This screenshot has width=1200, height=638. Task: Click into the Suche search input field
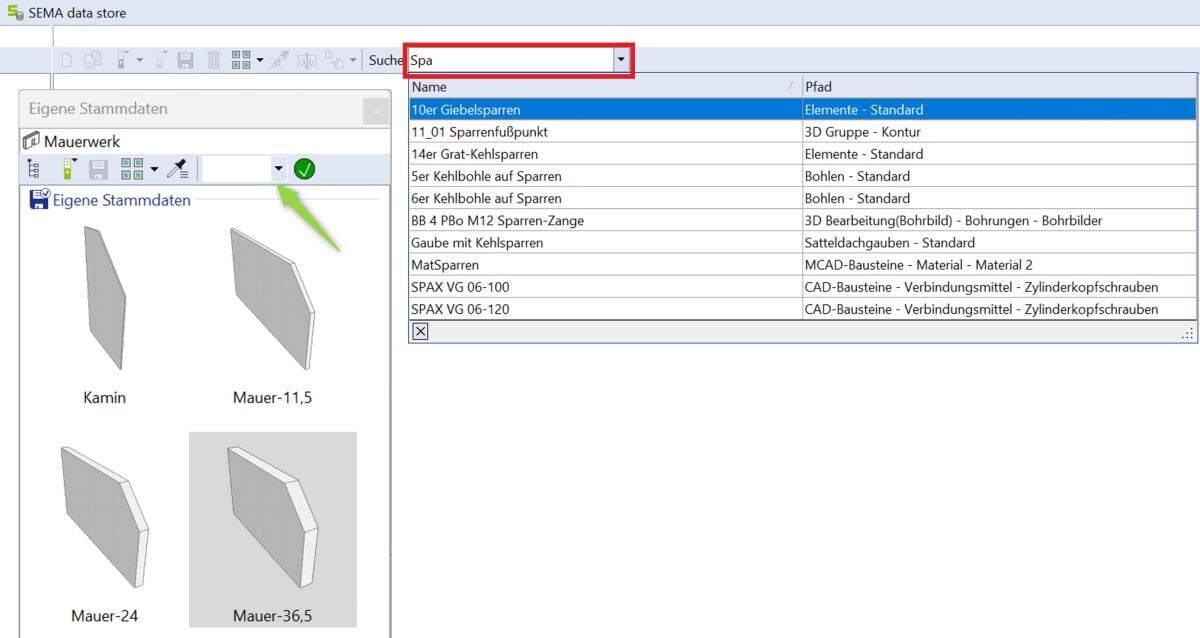tap(508, 60)
